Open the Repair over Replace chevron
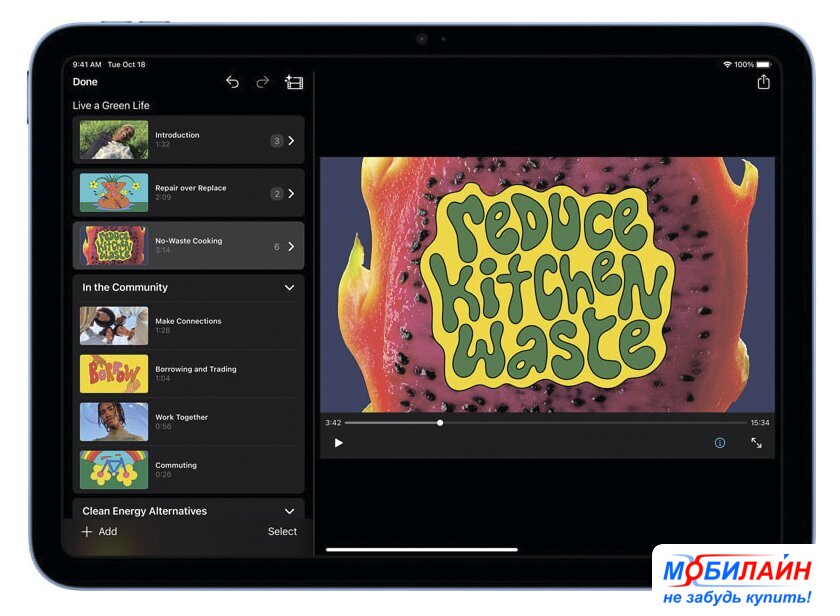 tap(291, 193)
